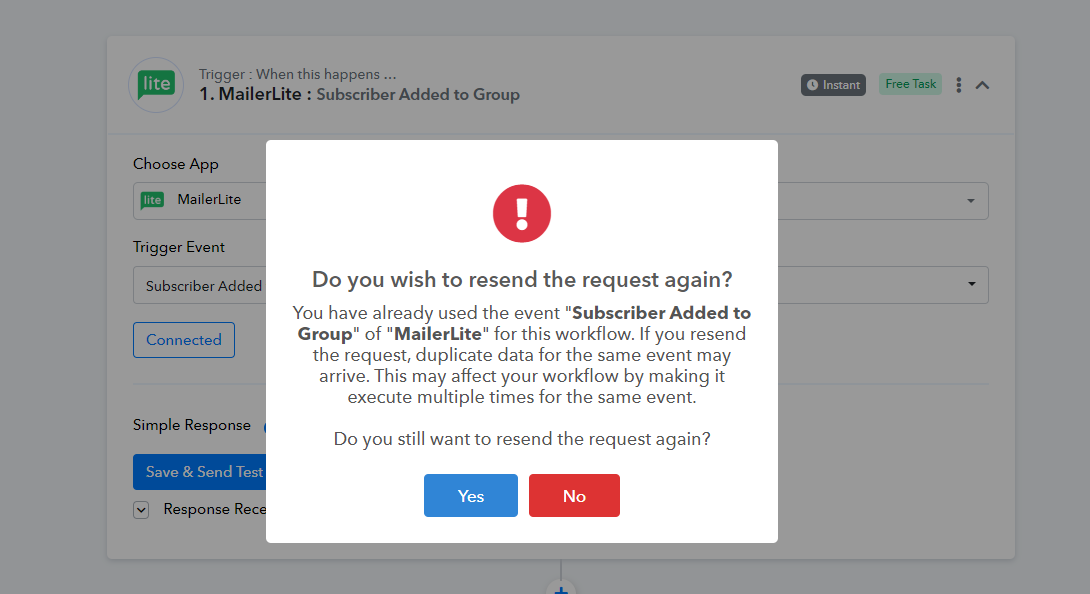Click the Save & Send Test button
Viewport: 1090px width, 594px height.
tap(200, 472)
